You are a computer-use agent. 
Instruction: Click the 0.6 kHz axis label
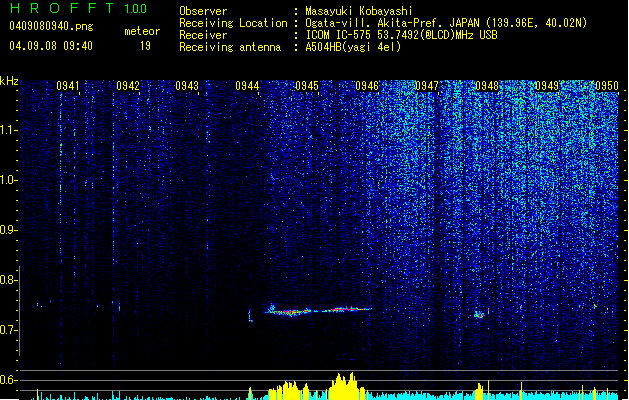point(8,380)
